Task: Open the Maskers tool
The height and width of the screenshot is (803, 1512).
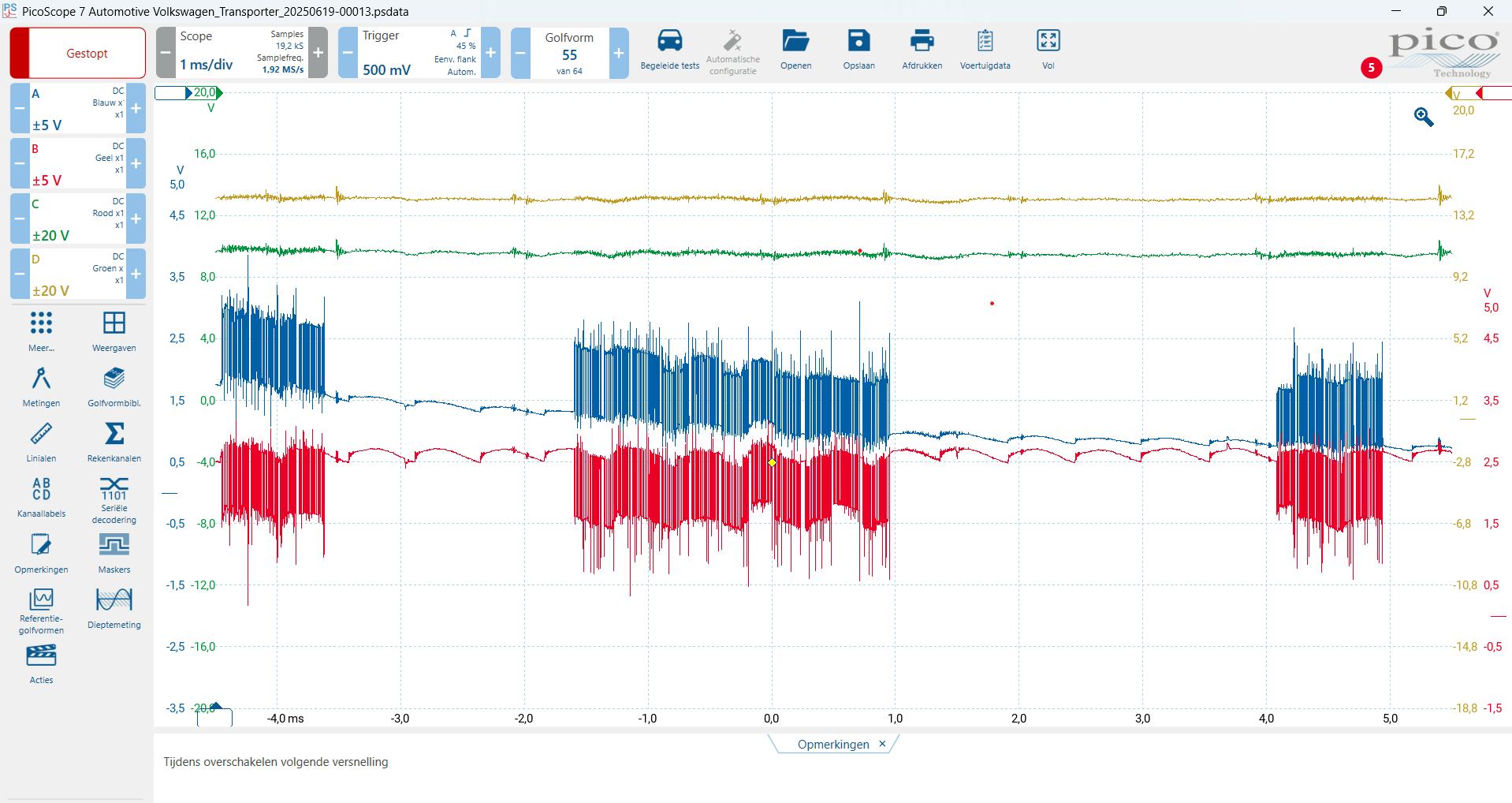Action: pos(114,546)
